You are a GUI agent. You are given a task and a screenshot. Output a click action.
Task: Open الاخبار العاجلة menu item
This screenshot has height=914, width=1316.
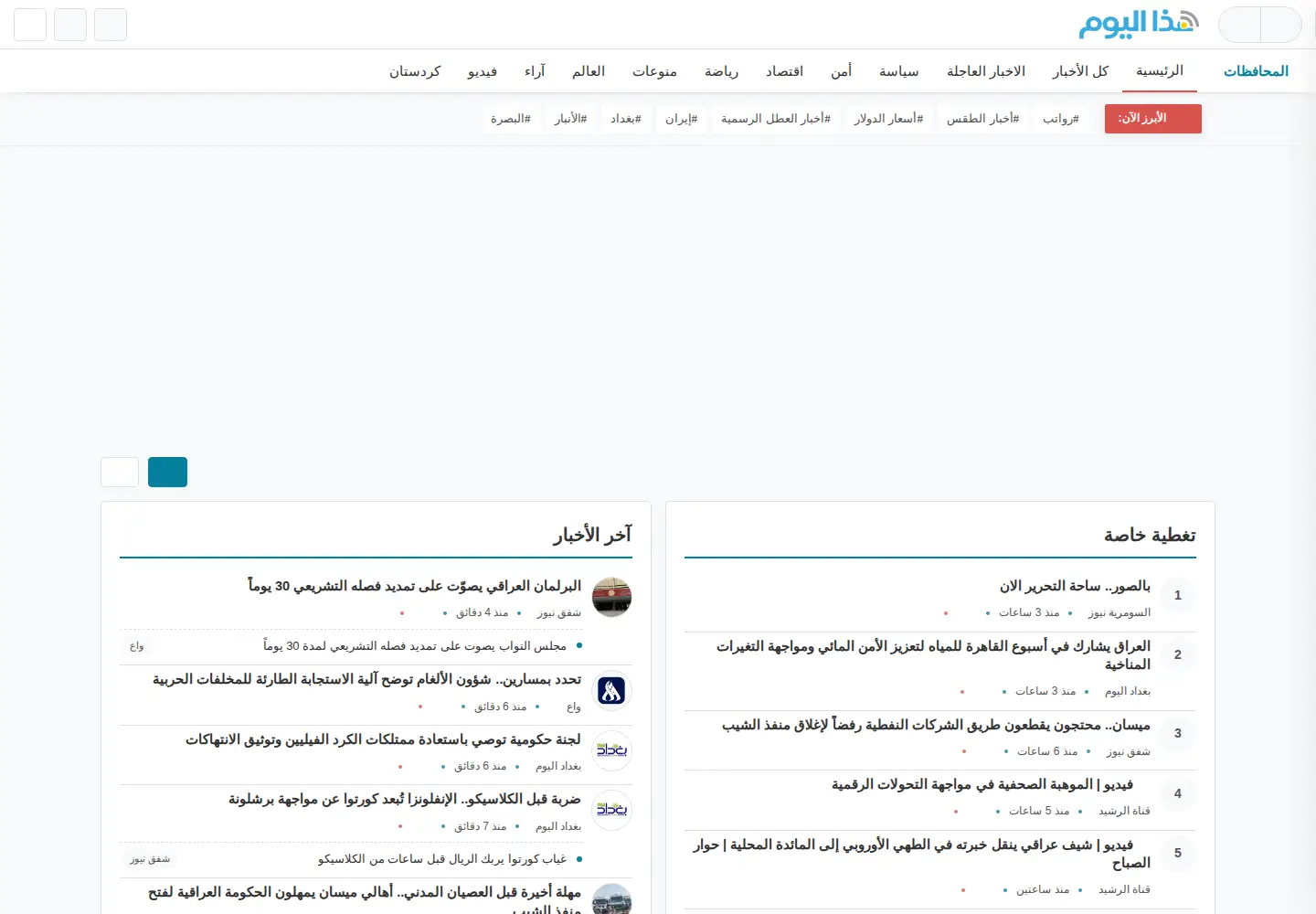(986, 71)
